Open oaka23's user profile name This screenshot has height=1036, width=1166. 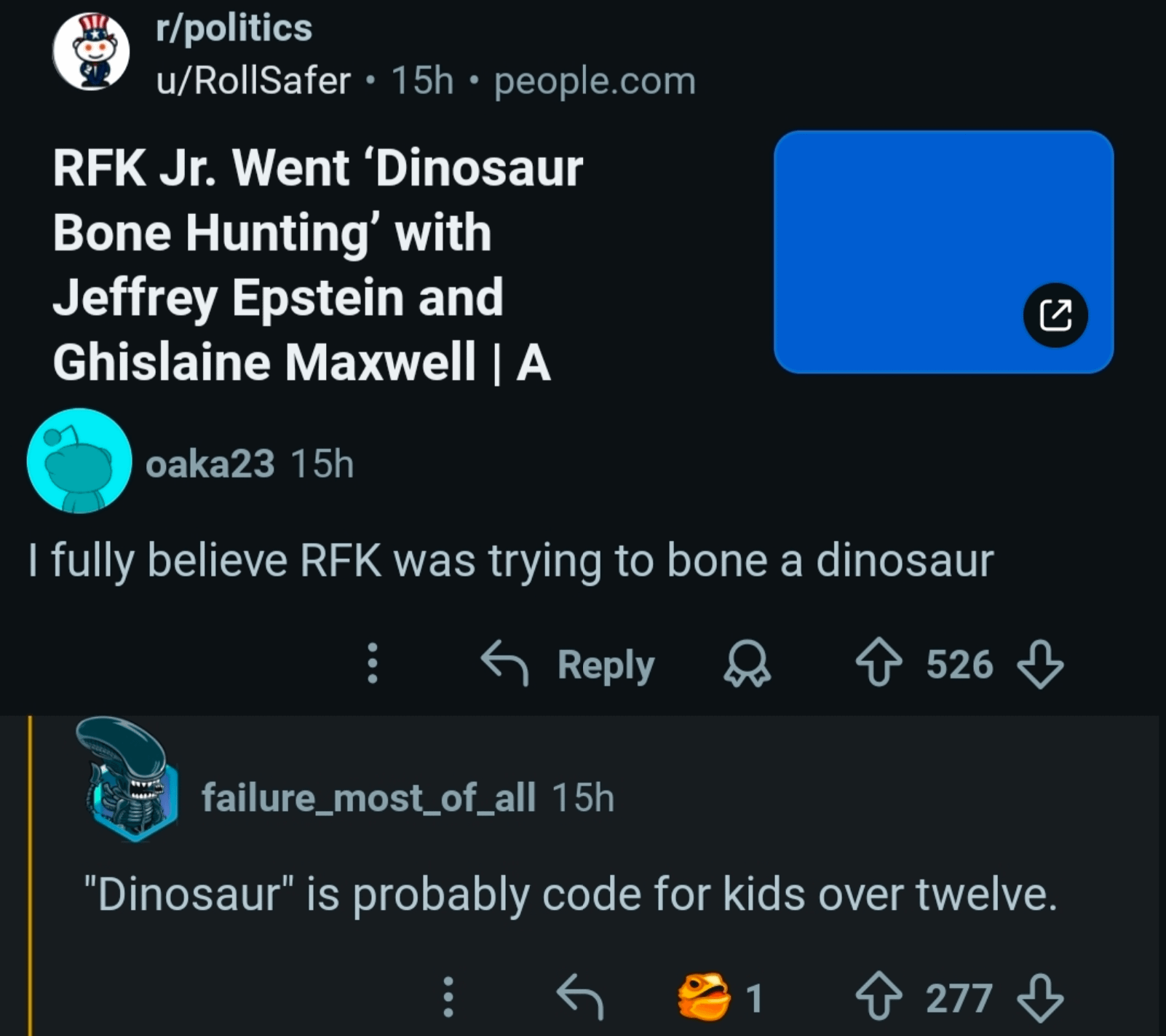tap(210, 464)
